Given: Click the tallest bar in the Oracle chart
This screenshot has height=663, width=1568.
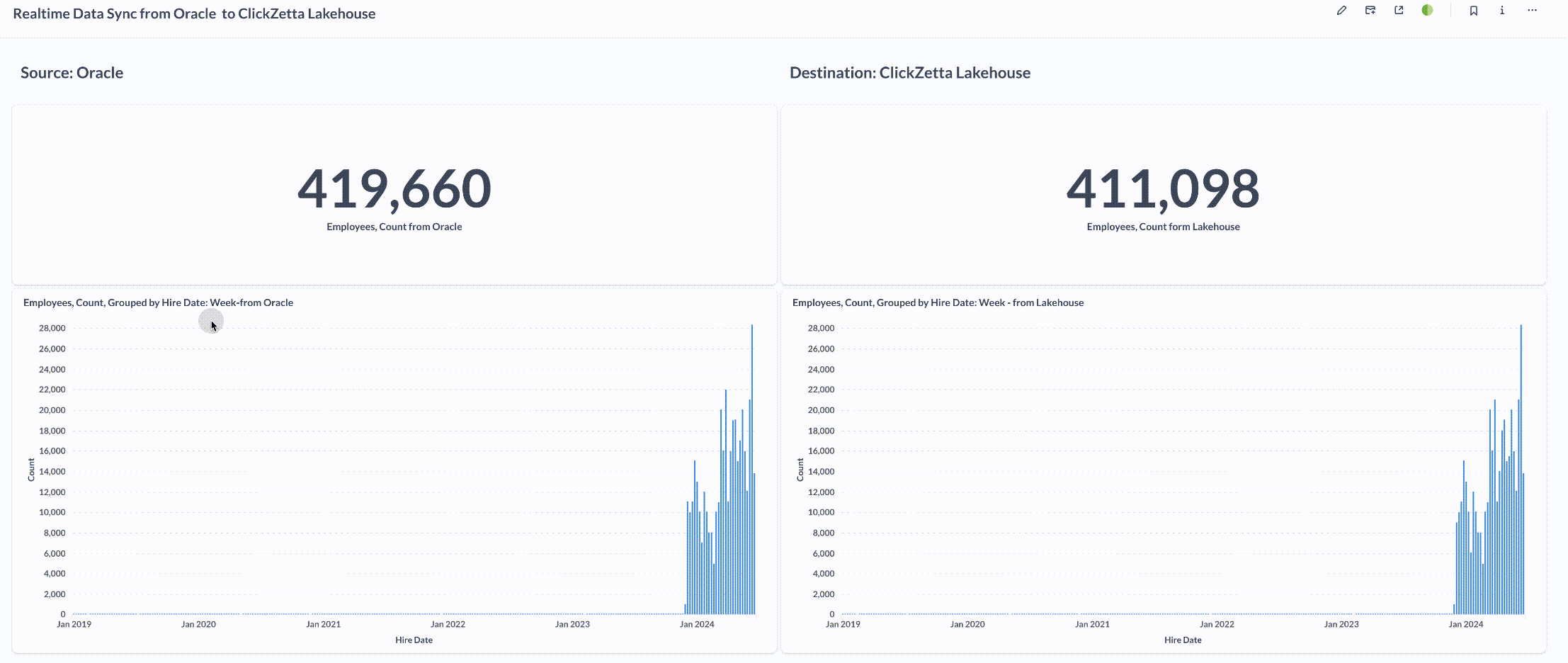Looking at the screenshot, I should [752, 467].
